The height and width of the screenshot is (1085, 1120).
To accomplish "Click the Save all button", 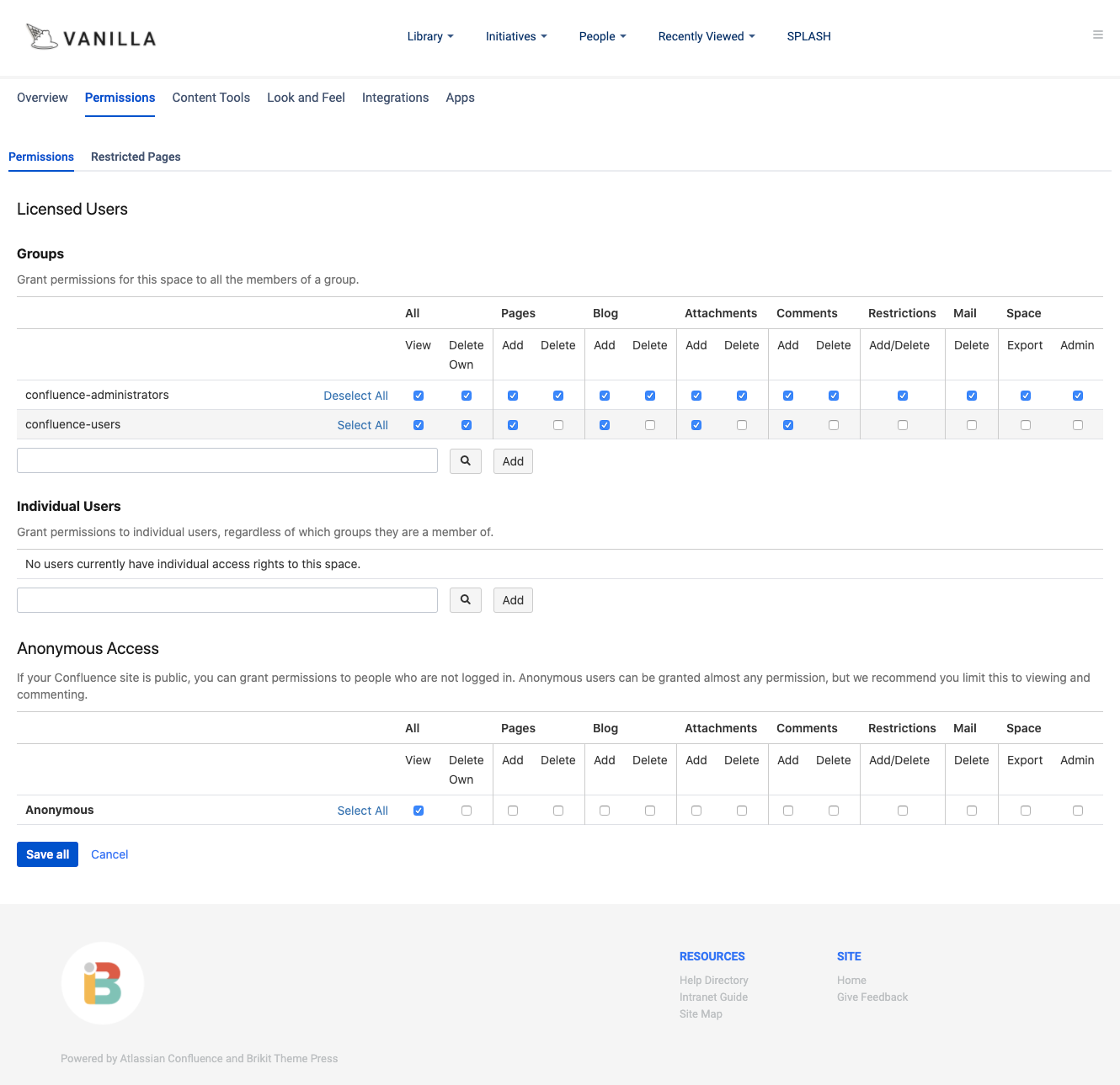I will (47, 854).
